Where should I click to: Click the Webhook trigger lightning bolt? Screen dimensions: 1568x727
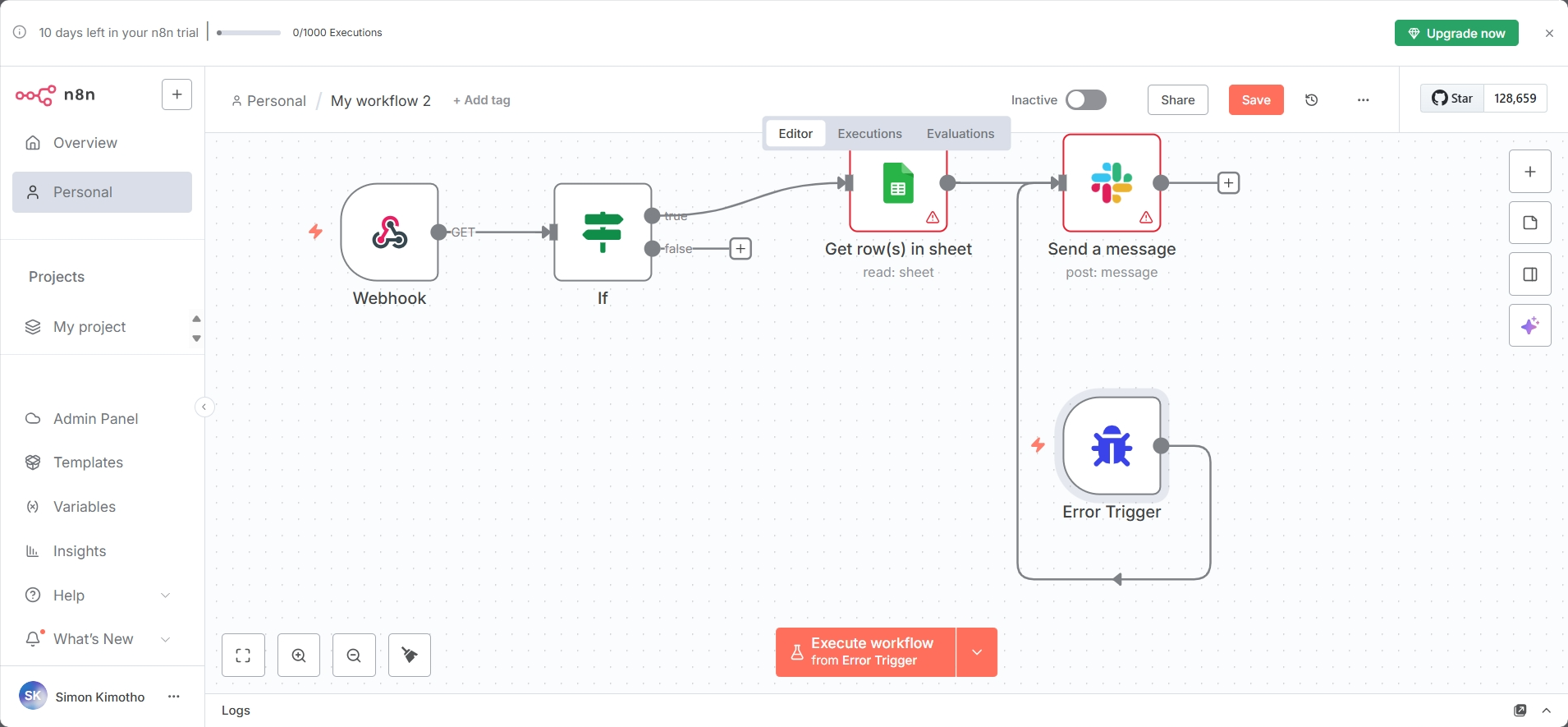[315, 232]
